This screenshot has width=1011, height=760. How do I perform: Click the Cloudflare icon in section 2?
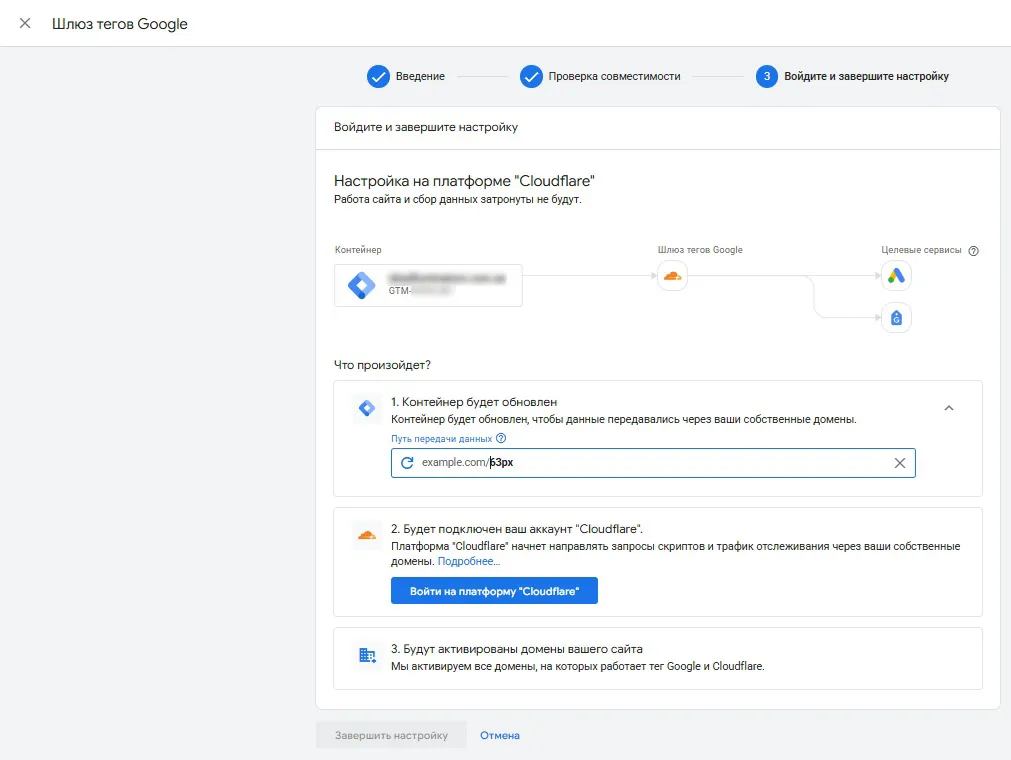pos(367,535)
